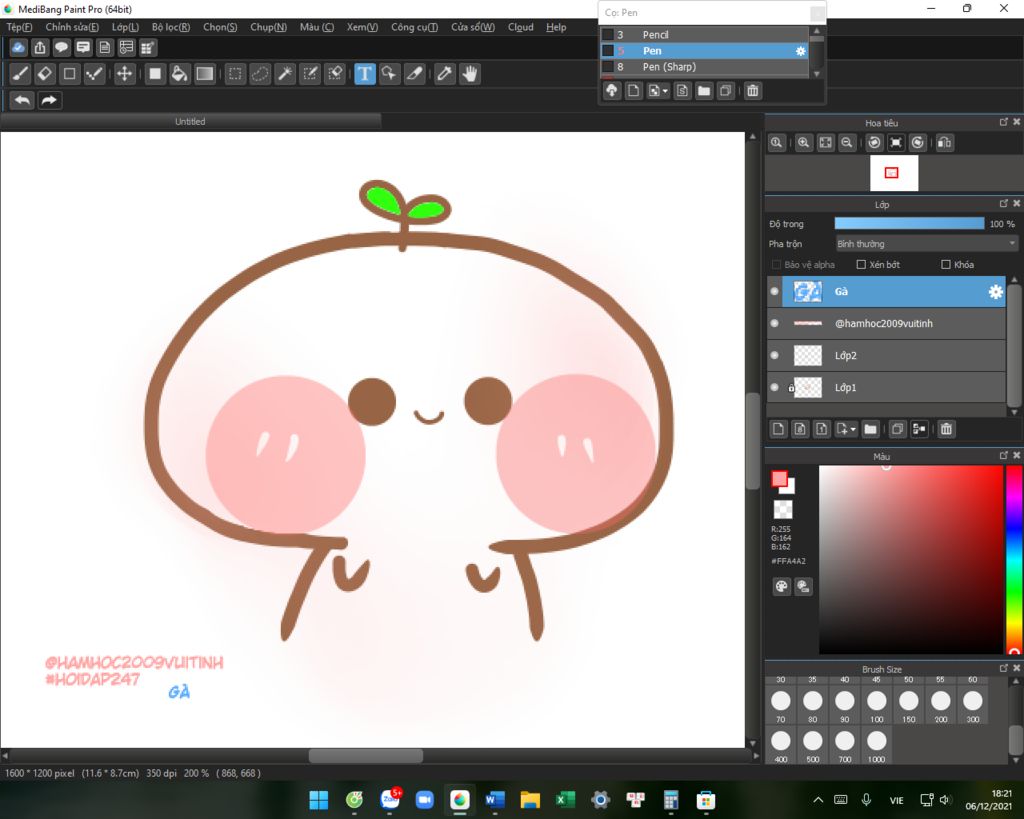Image resolution: width=1024 pixels, height=819 pixels.
Task: Expand the add-brush dropdown in brush panel
Action: click(x=665, y=91)
